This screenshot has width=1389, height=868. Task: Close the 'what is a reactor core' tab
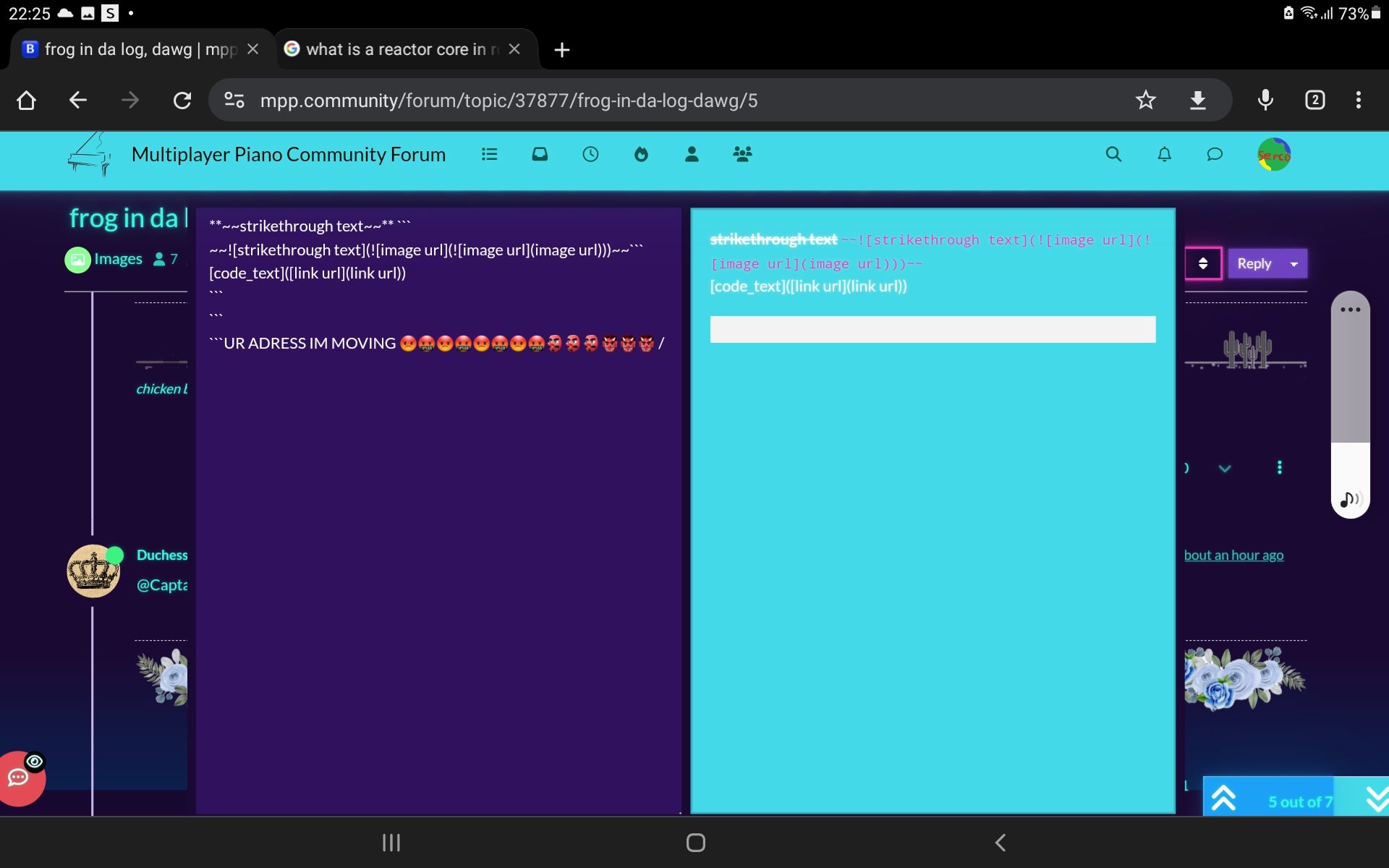(514, 49)
